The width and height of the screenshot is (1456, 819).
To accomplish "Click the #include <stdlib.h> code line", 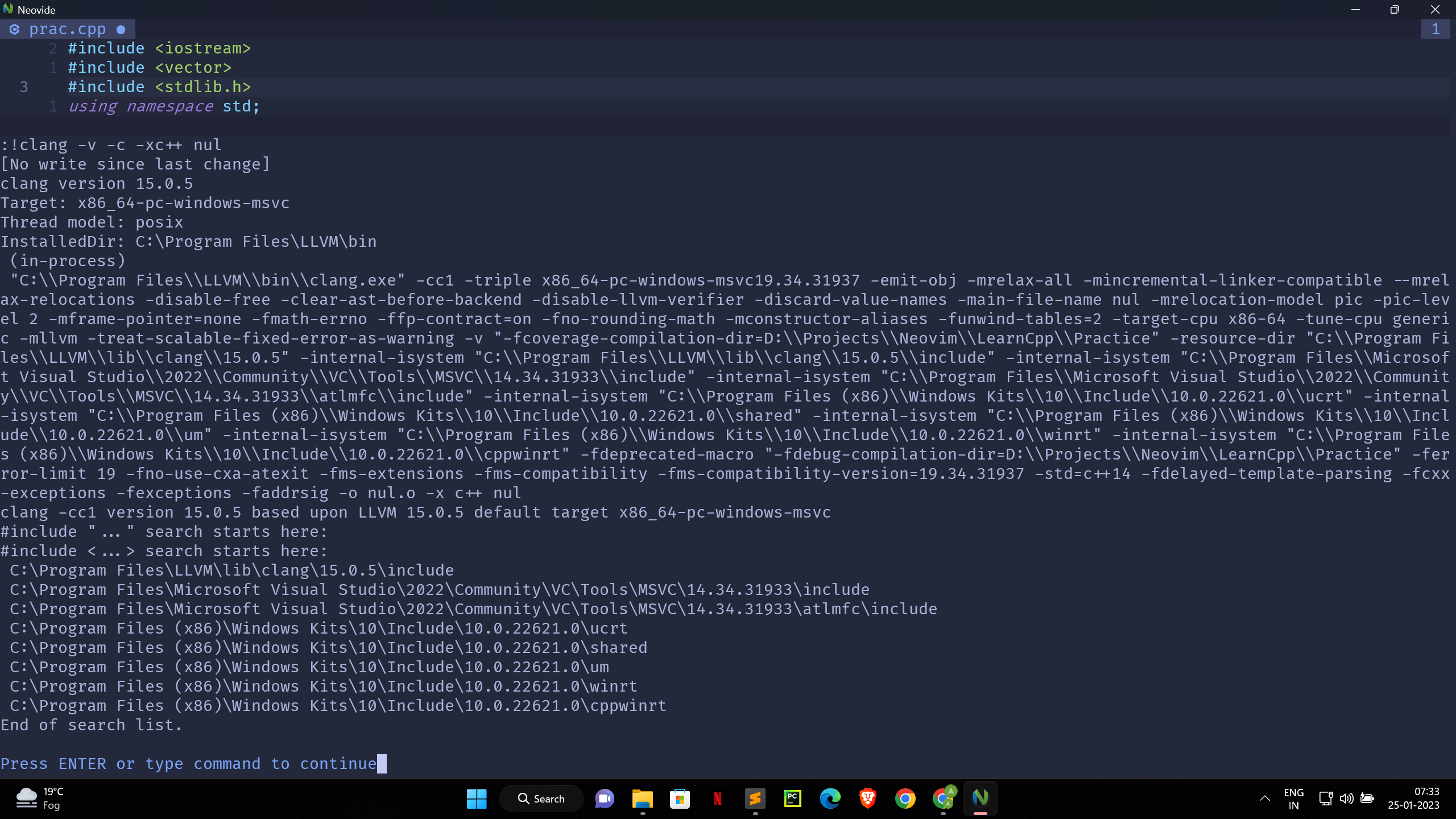I will (159, 87).
